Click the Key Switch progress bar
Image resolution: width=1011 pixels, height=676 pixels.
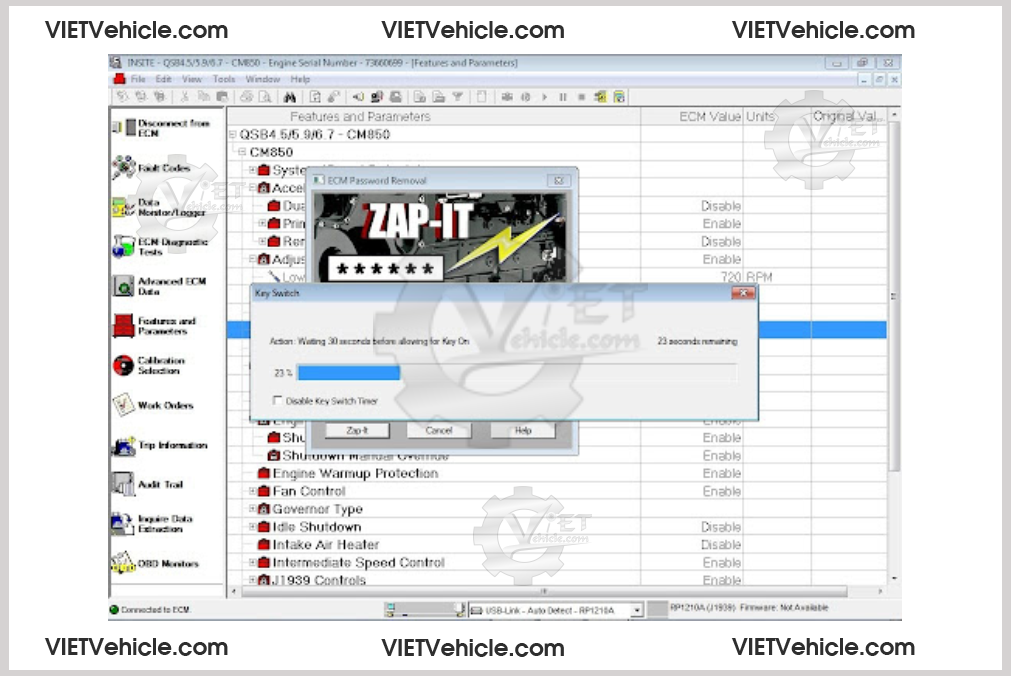[x=517, y=373]
